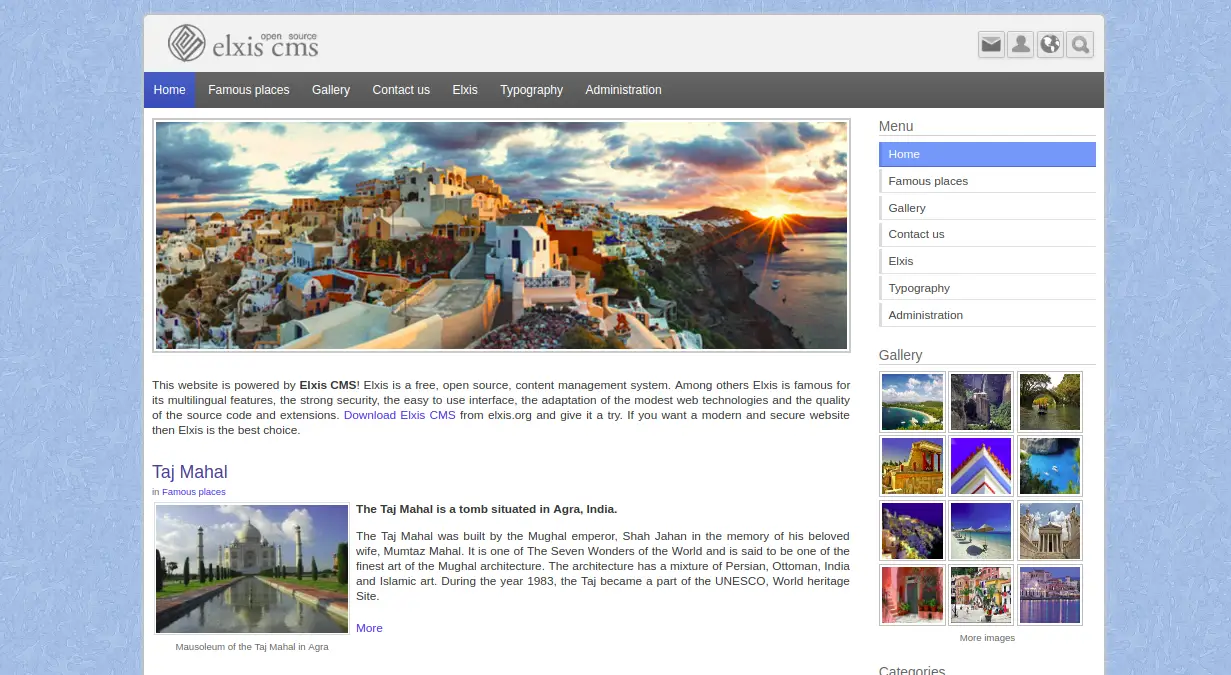Click the Santorini sunset banner image
The width and height of the screenshot is (1231, 675).
(501, 236)
